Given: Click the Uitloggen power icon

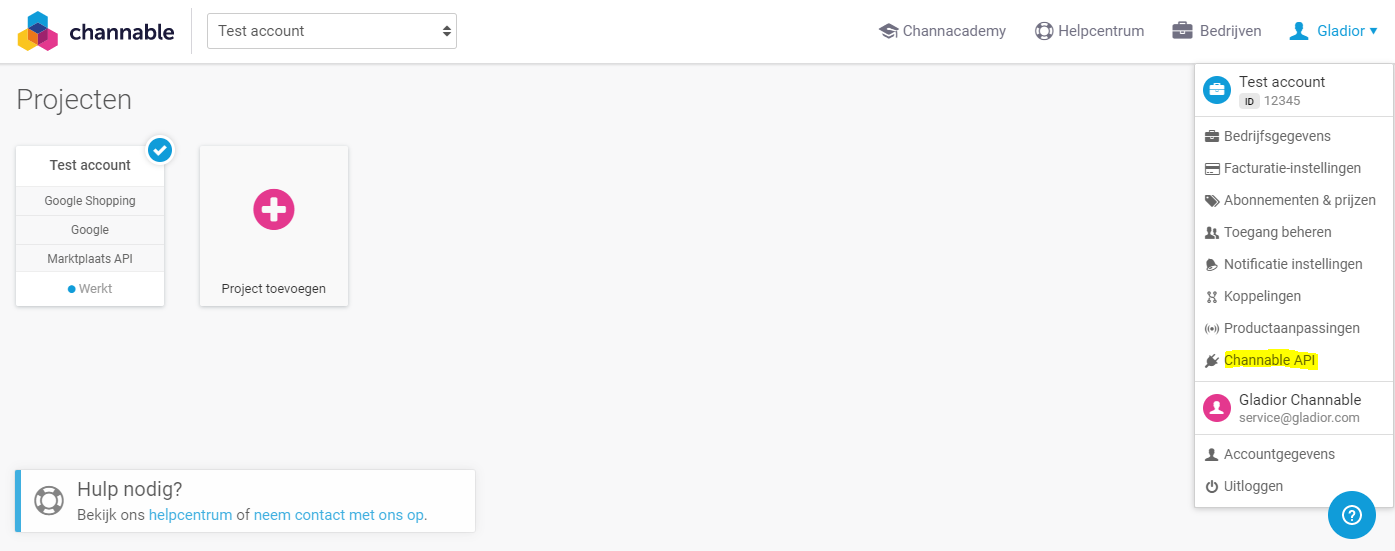Looking at the screenshot, I should (1212, 487).
